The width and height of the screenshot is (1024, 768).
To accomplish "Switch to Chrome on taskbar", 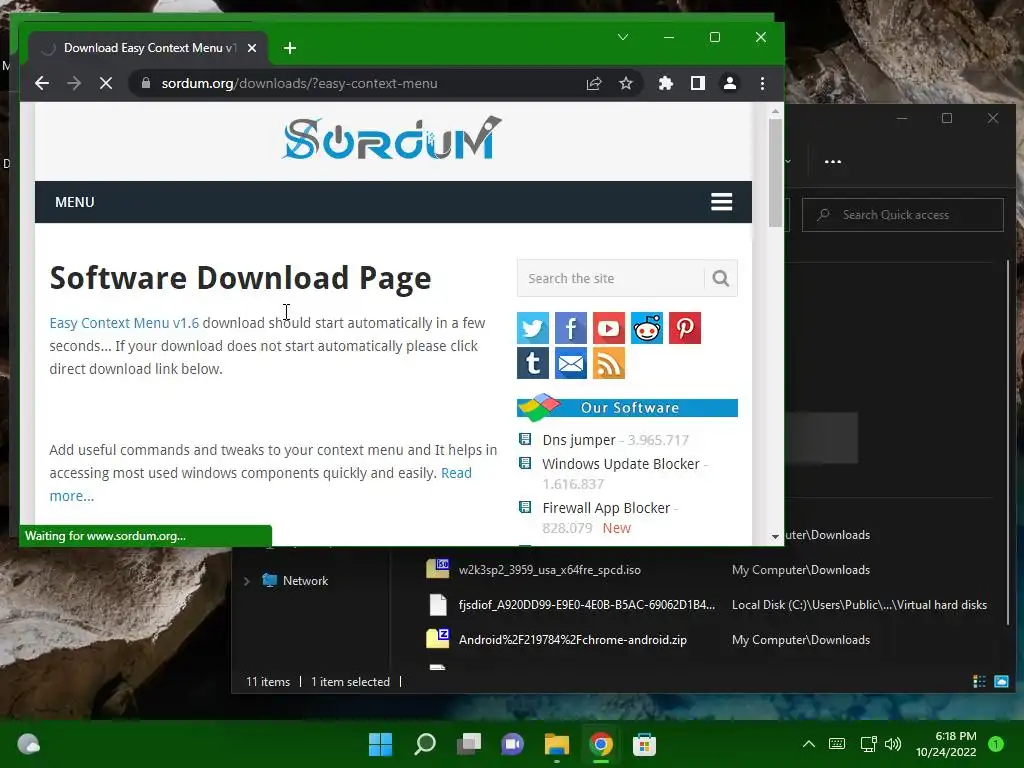I will click(x=601, y=744).
